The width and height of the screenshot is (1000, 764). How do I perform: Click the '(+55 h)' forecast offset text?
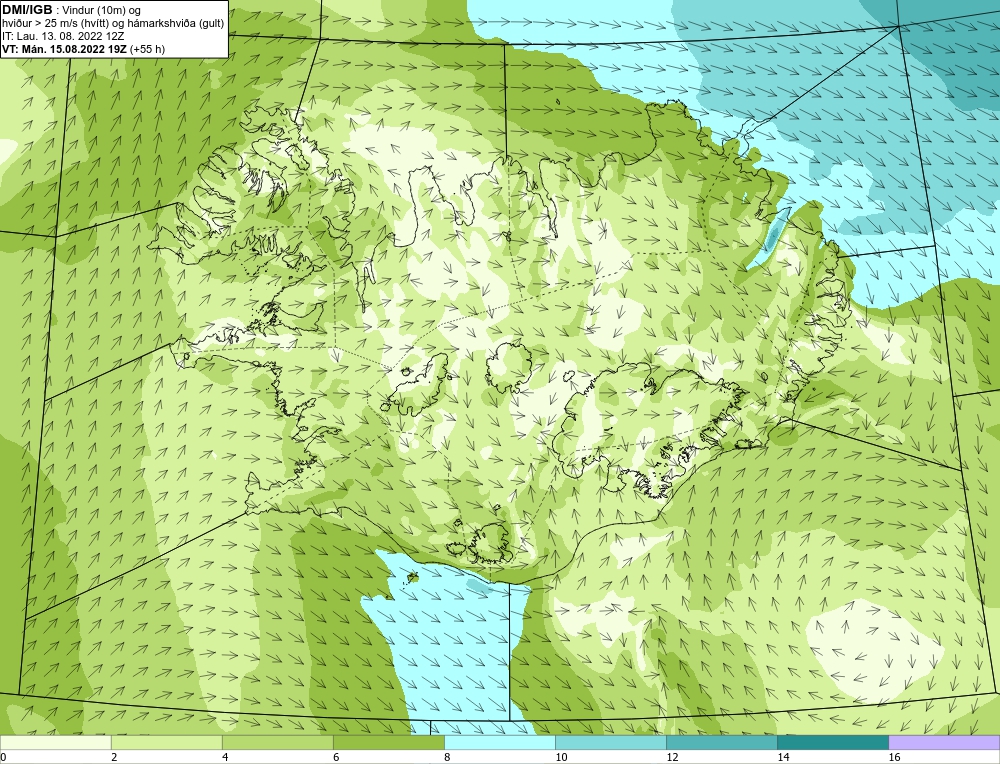coord(147,49)
